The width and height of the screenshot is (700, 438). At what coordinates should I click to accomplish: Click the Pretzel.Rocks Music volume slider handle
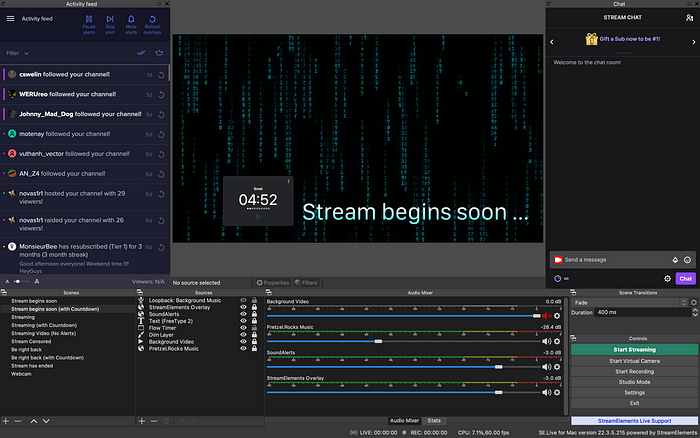point(378,342)
